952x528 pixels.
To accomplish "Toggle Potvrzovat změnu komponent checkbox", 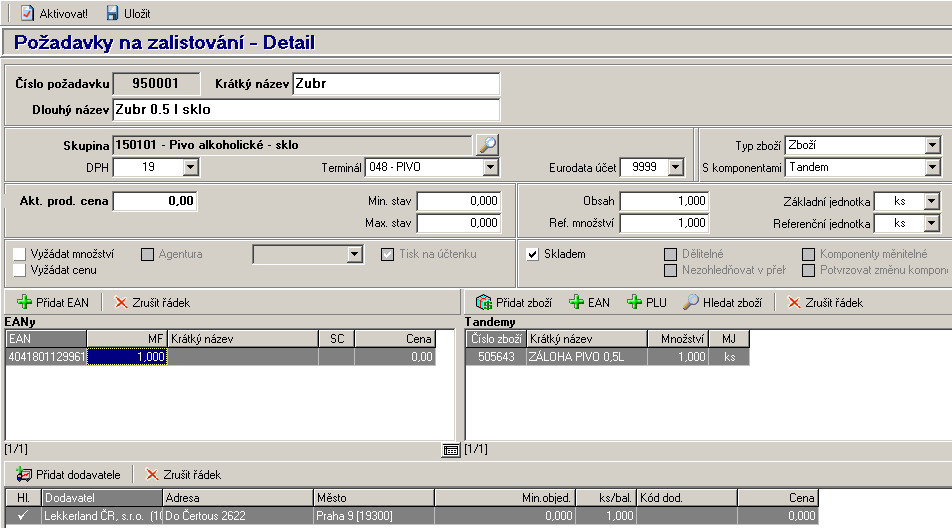I will tap(808, 270).
